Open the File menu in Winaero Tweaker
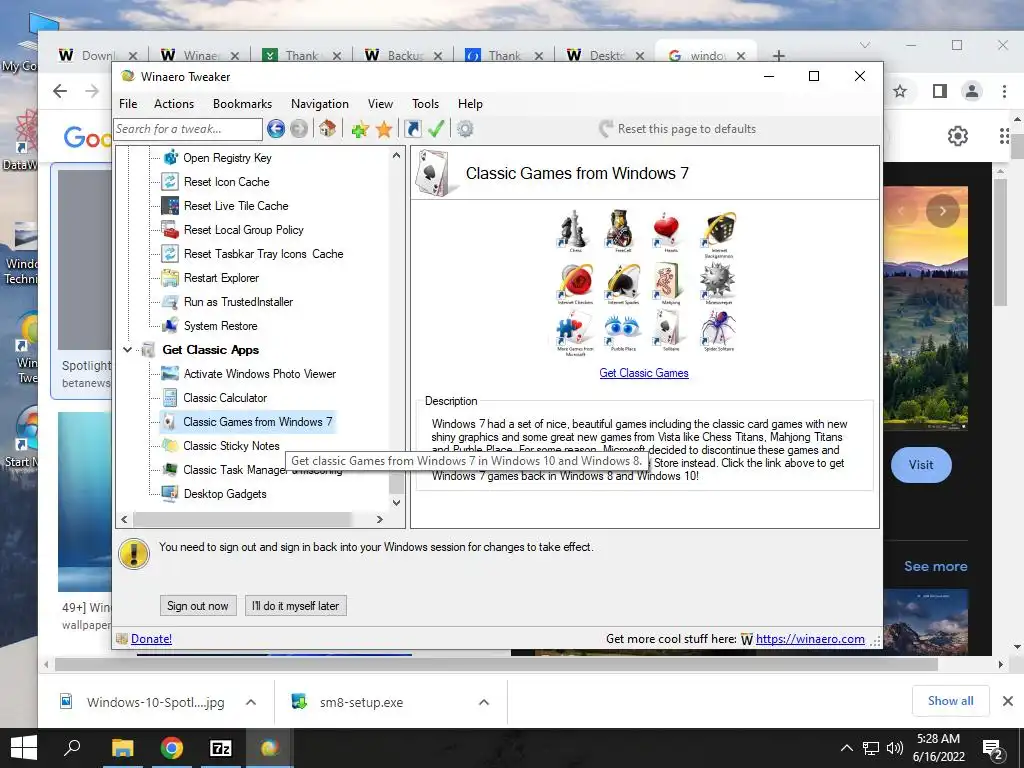 [x=128, y=104]
